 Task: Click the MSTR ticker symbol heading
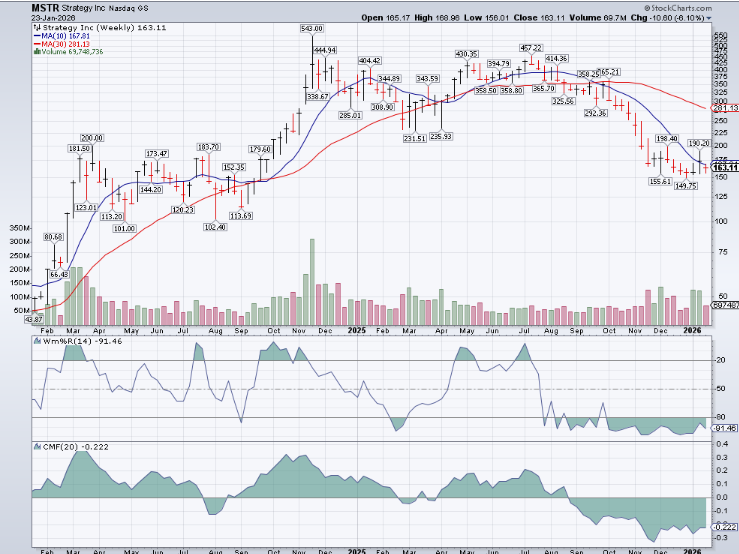[45, 6]
